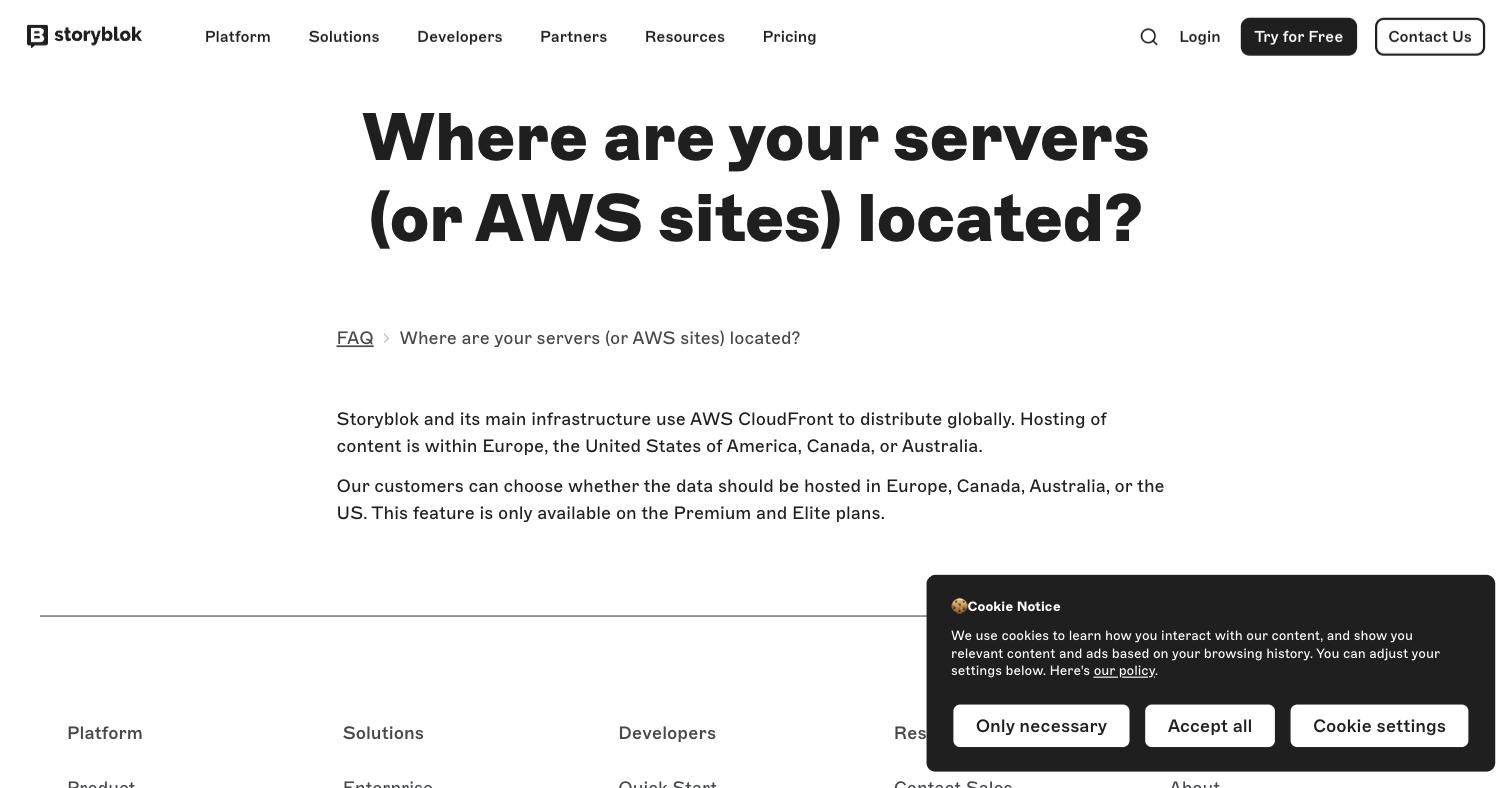Image resolution: width=1512 pixels, height=788 pixels.
Task: Click the footer Platform heading
Action: 105,733
